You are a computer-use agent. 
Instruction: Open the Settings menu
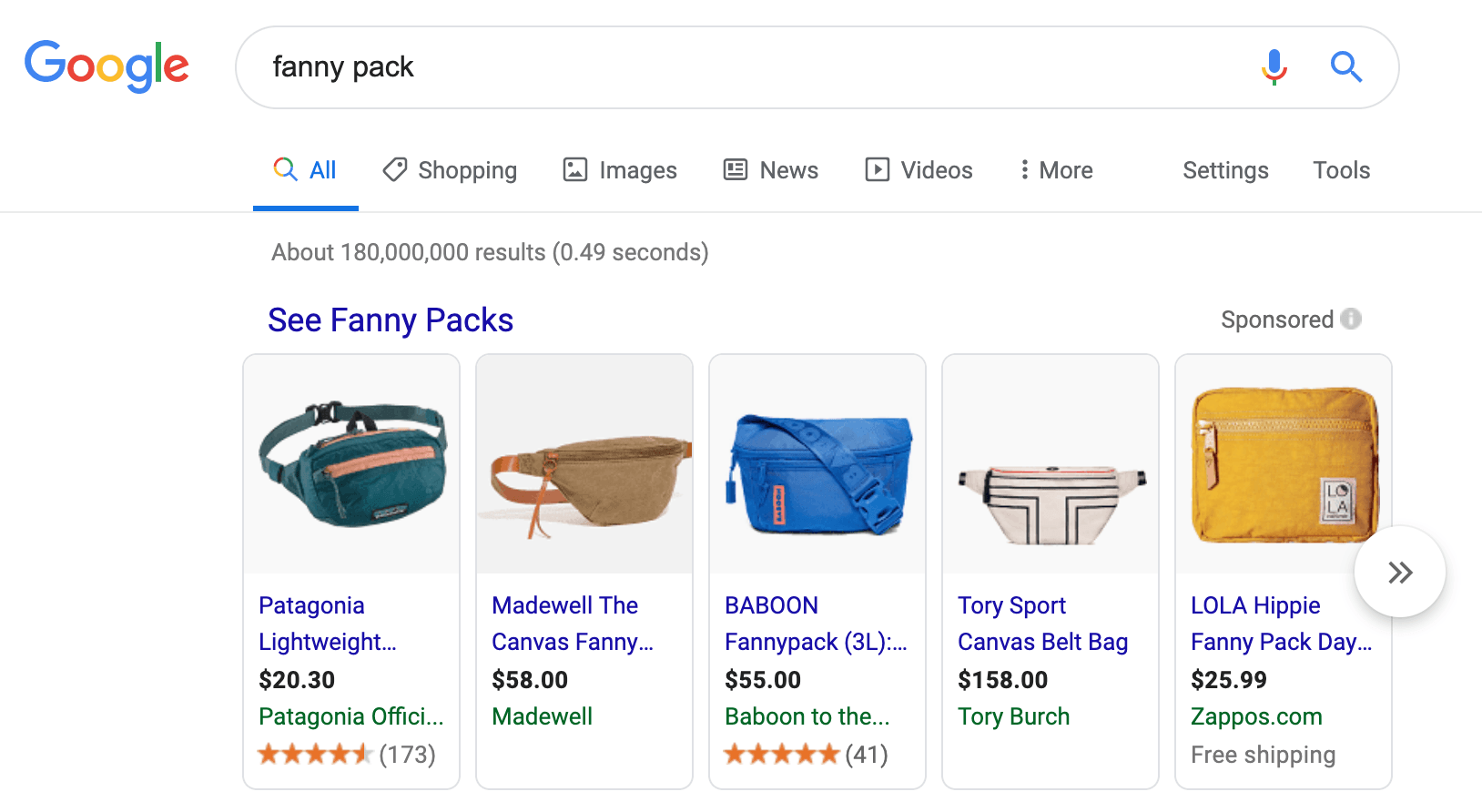pos(1225,170)
